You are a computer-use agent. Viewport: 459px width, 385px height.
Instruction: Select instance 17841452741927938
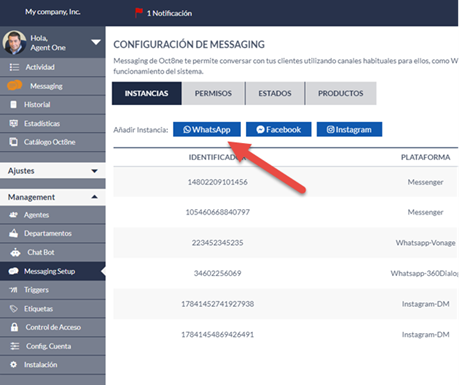pos(217,304)
